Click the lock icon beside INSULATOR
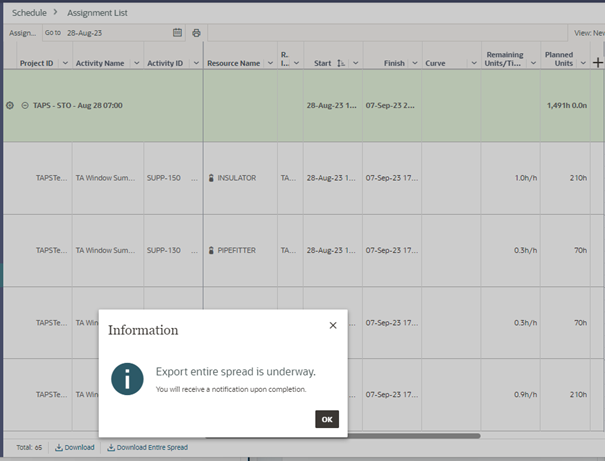Image resolution: width=605 pixels, height=461 pixels. pyautogui.click(x=211, y=178)
